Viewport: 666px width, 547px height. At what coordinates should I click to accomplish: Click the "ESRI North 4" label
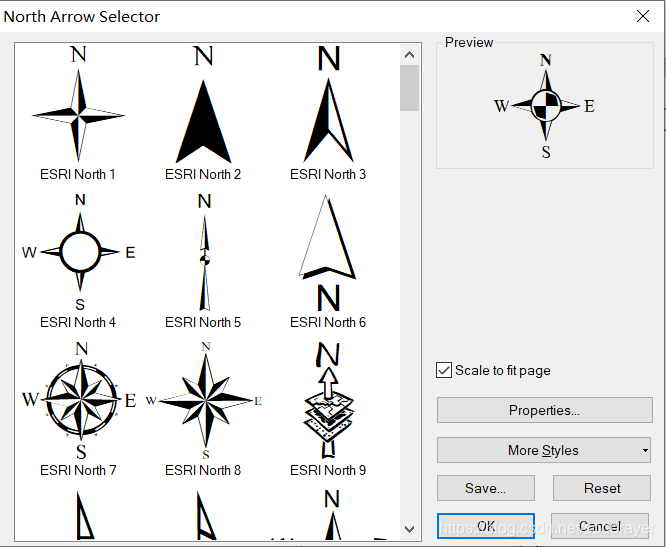click(78, 322)
